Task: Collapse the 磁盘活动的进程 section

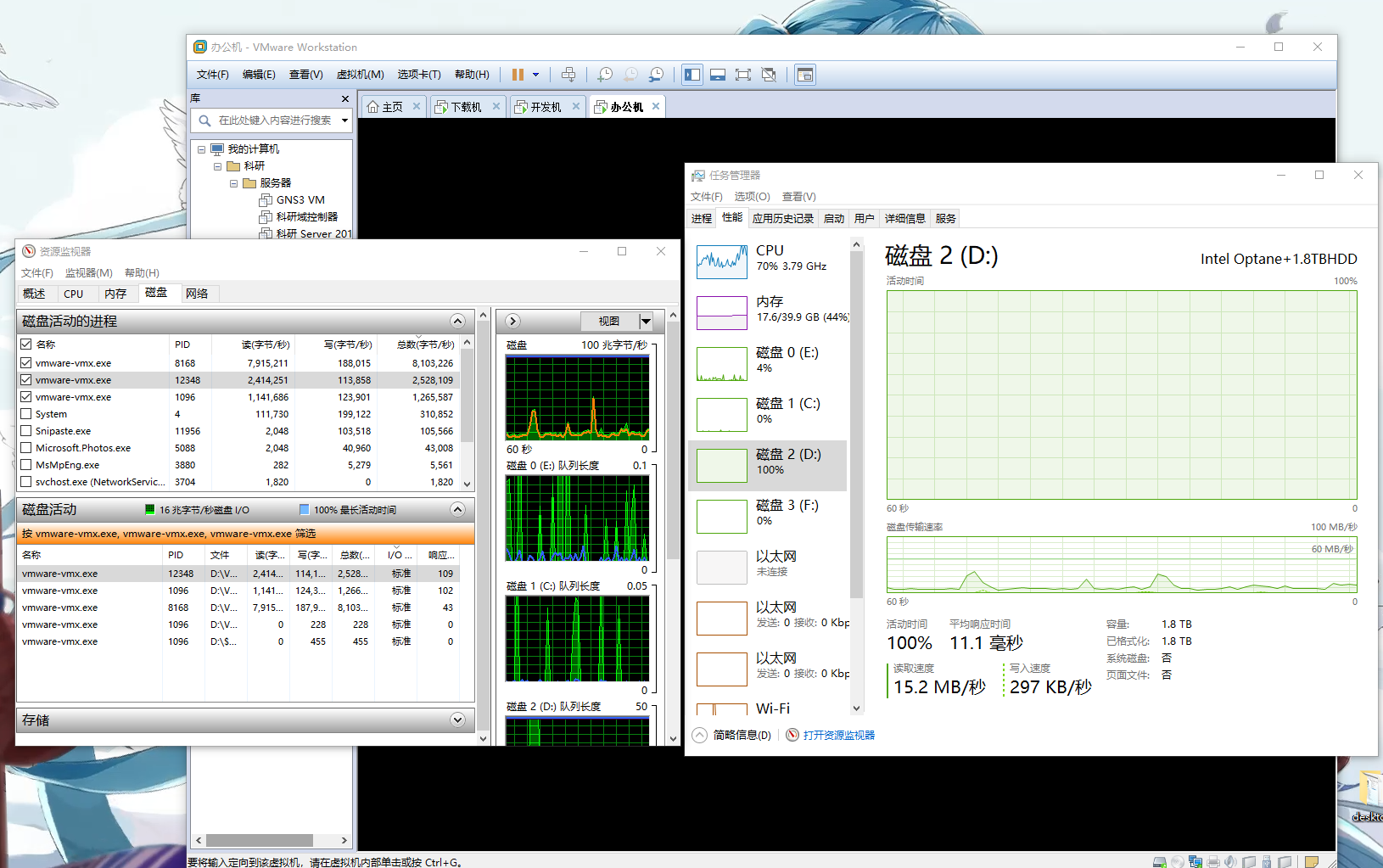Action: click(458, 321)
